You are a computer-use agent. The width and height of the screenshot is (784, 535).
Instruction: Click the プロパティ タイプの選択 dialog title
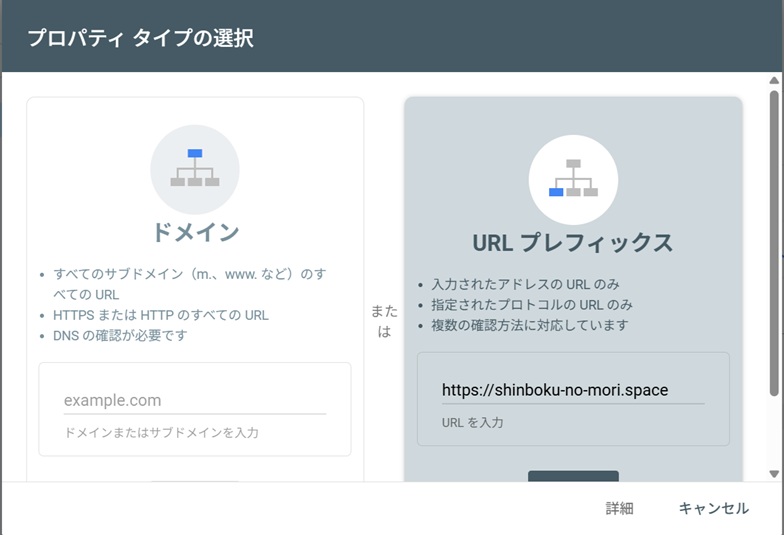pyautogui.click(x=140, y=38)
